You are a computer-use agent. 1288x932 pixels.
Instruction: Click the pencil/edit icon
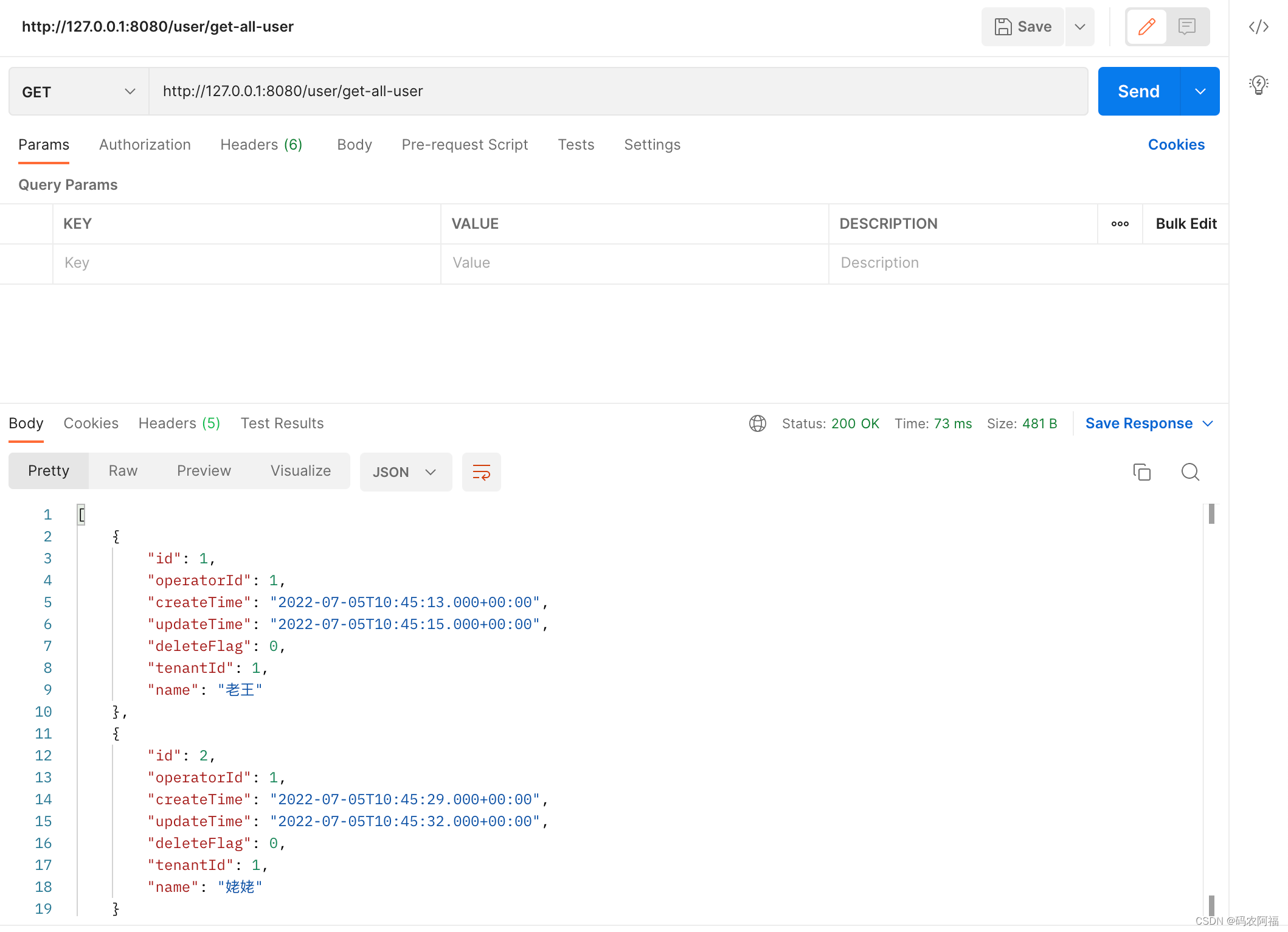(x=1147, y=27)
